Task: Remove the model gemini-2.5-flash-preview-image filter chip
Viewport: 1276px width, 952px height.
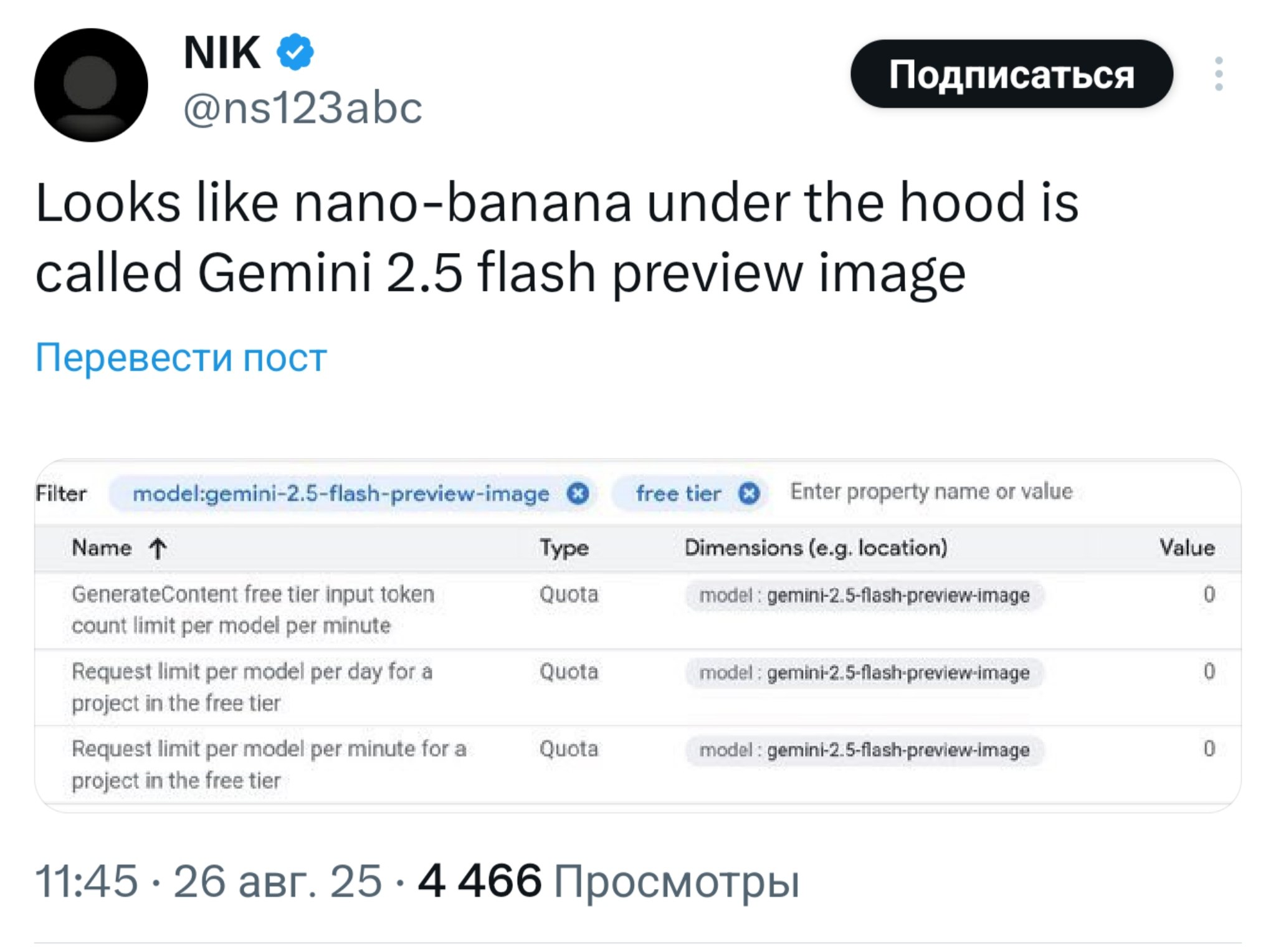Action: [578, 493]
